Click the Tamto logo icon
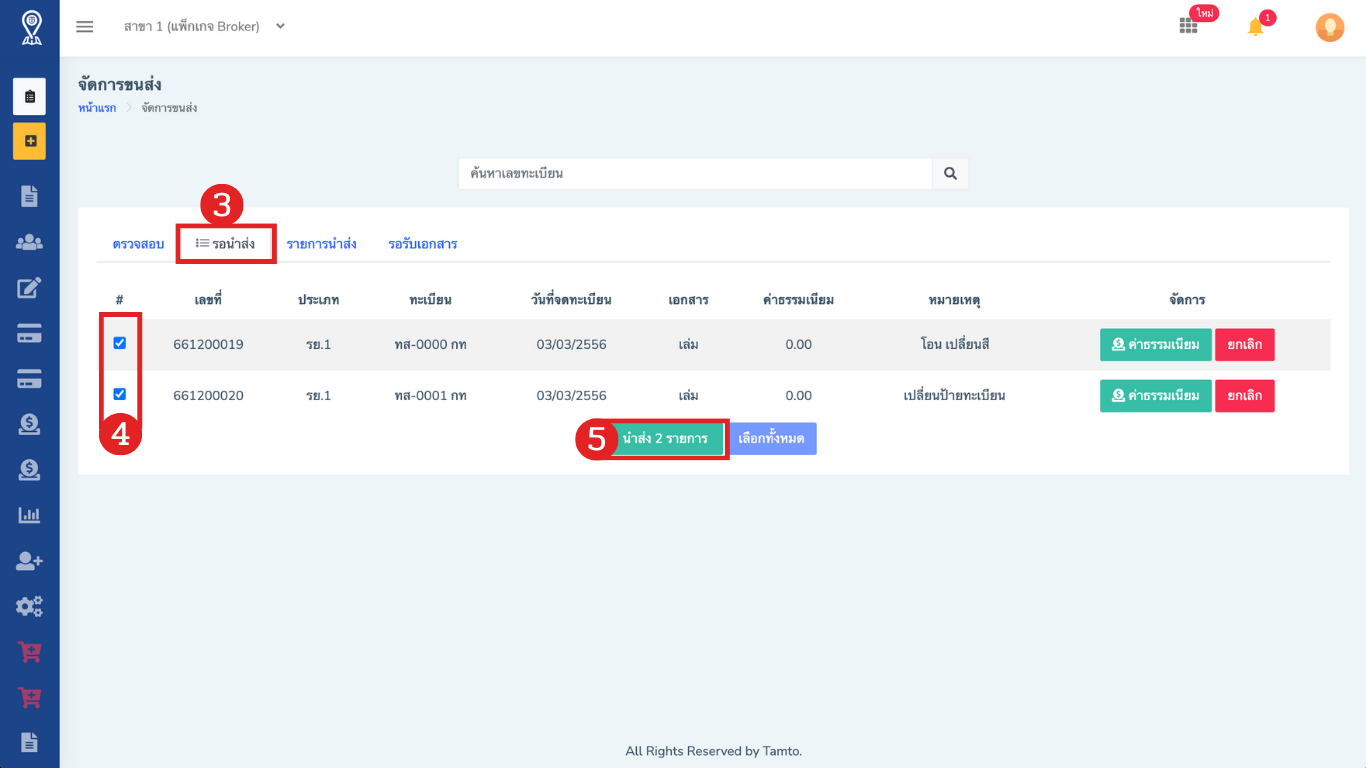Screen dimensions: 1366x768 click(31, 28)
